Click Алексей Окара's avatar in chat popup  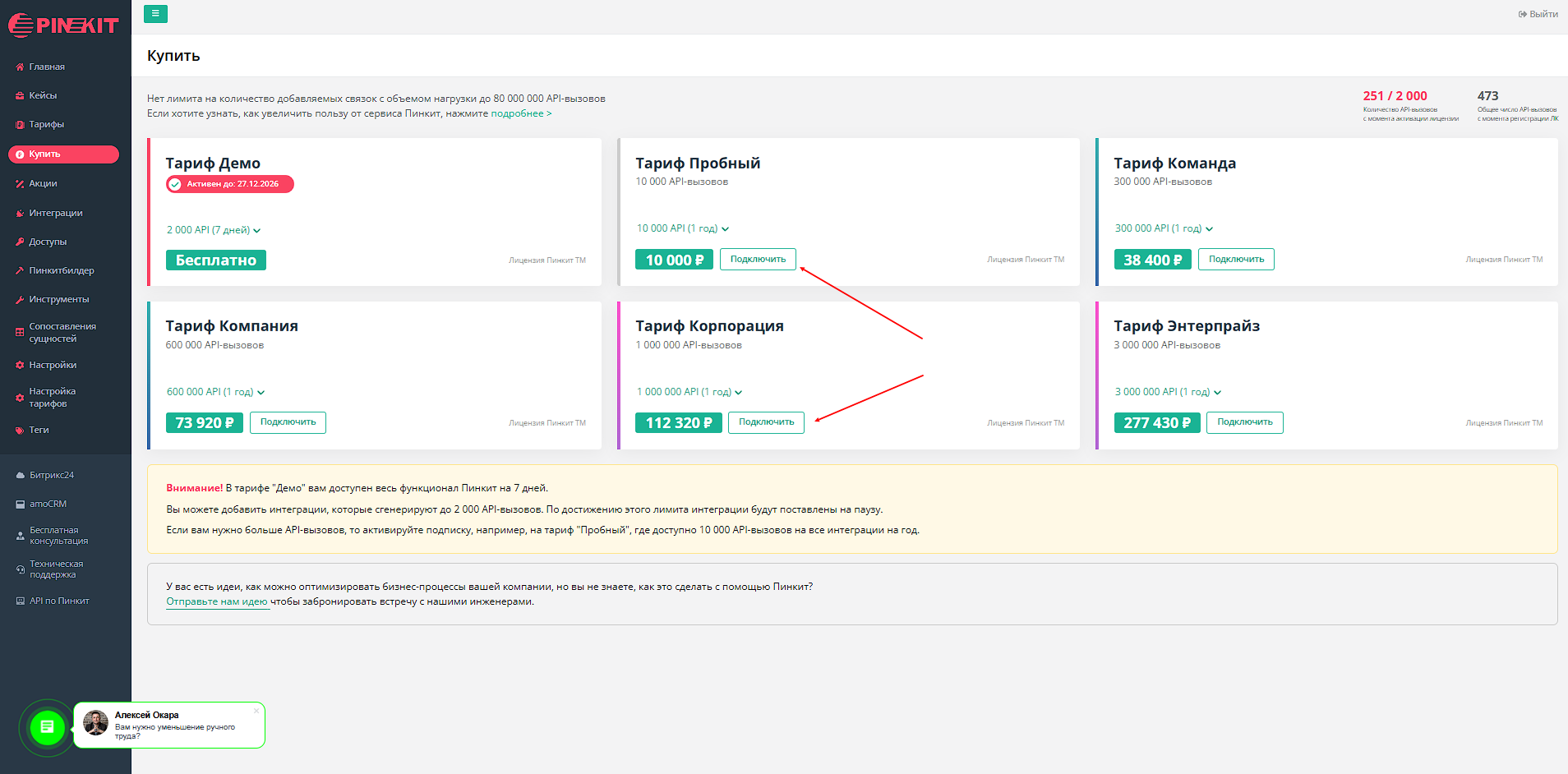[95, 723]
